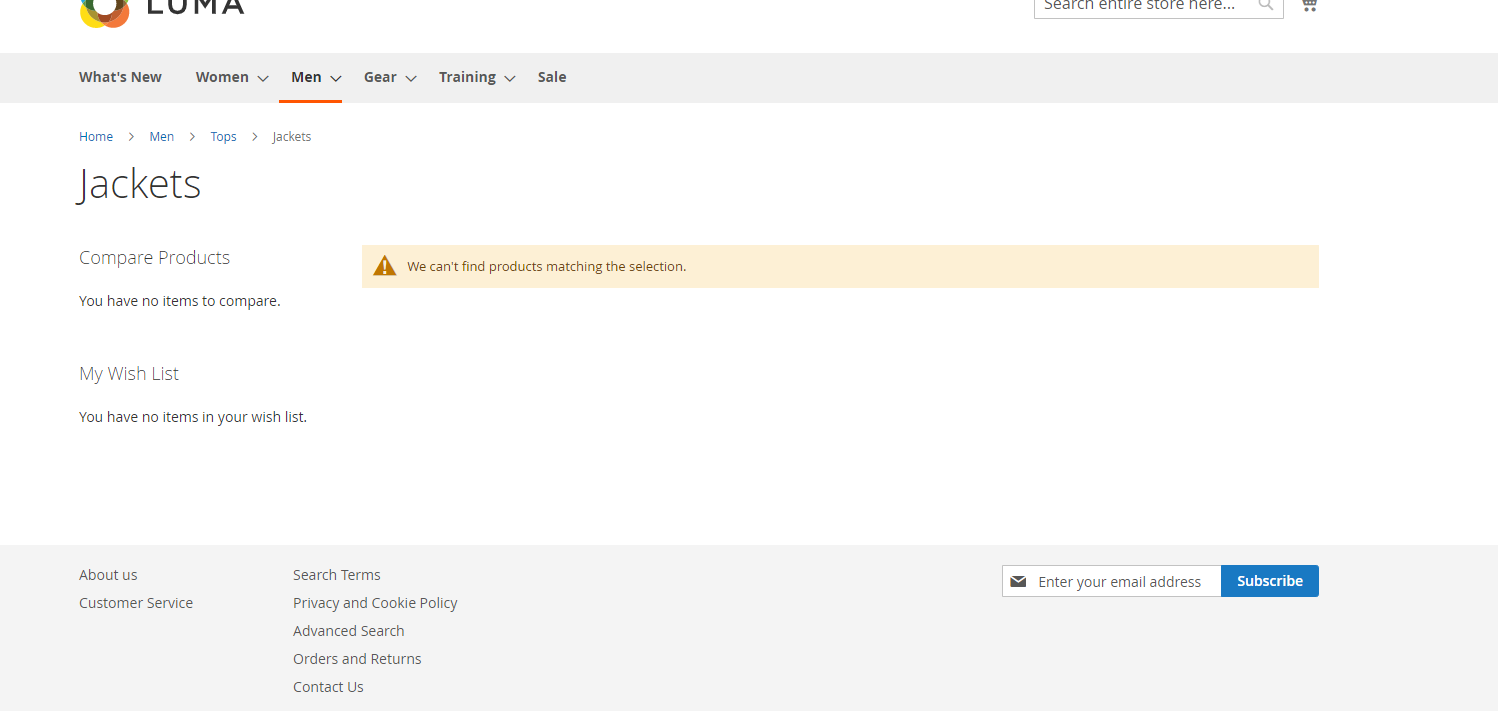Expand the Training dropdown menu
The width and height of the screenshot is (1498, 711).
[x=476, y=77]
